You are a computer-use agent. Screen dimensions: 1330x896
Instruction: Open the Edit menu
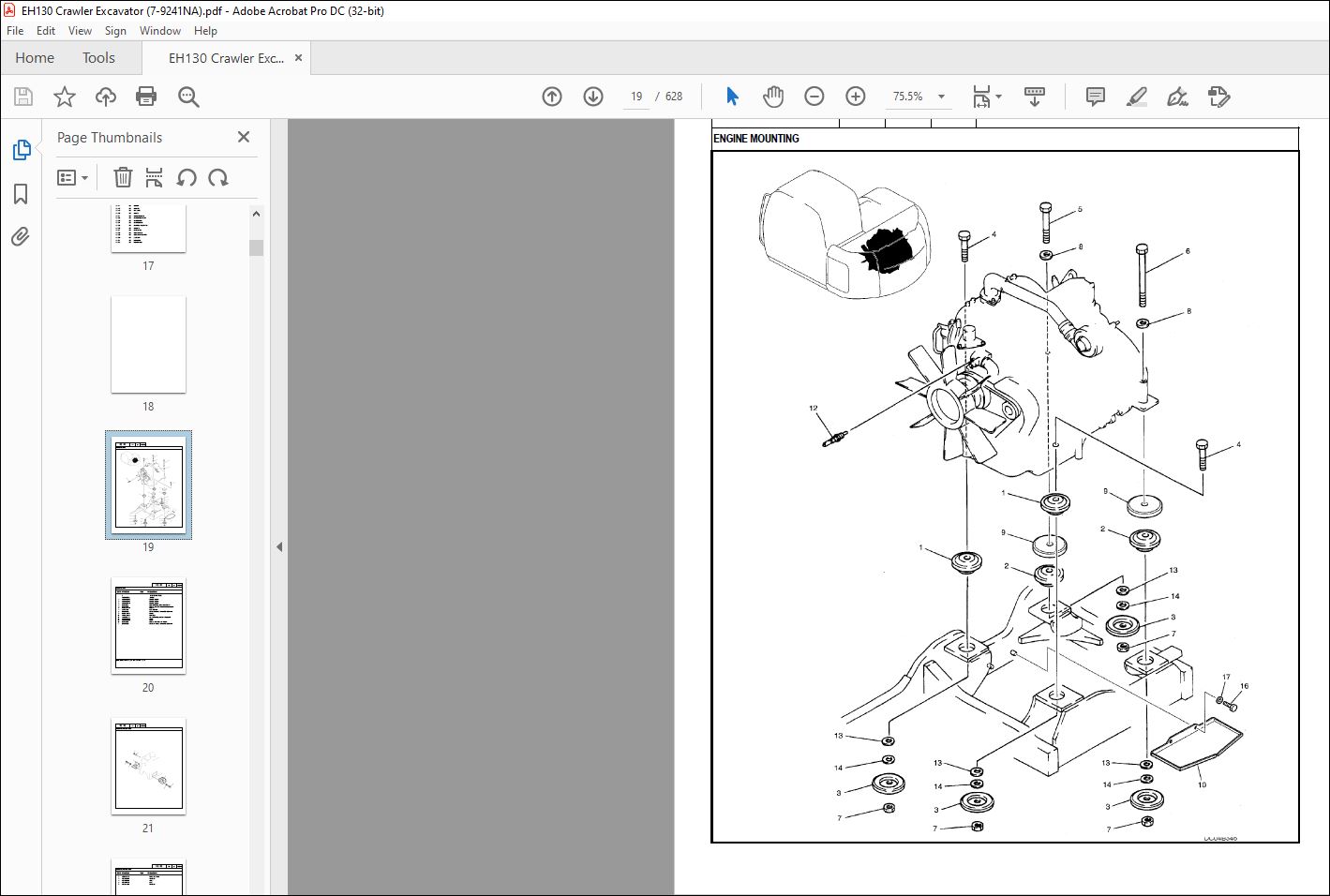coord(46,31)
